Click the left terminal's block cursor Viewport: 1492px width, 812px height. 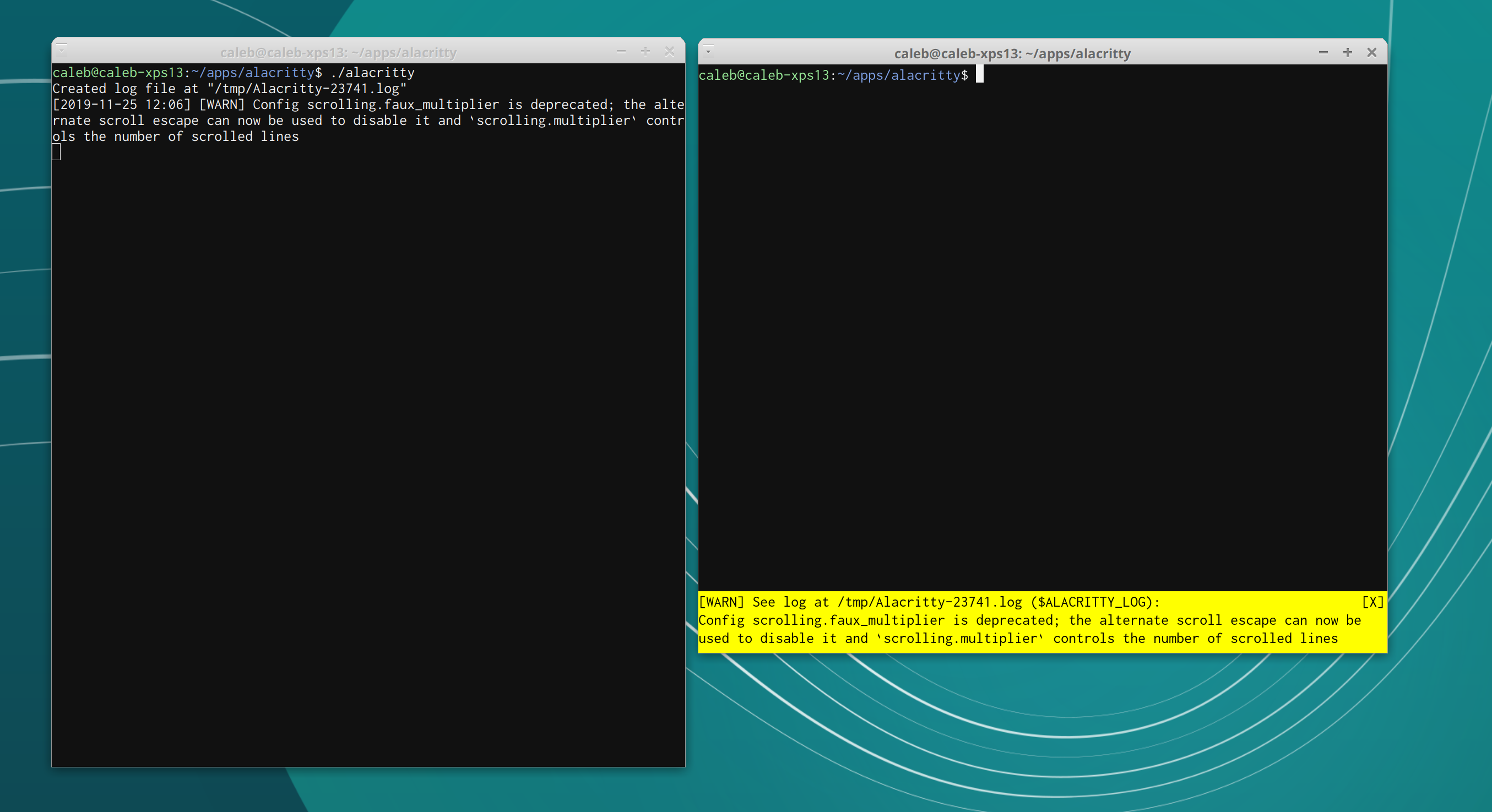(x=56, y=151)
